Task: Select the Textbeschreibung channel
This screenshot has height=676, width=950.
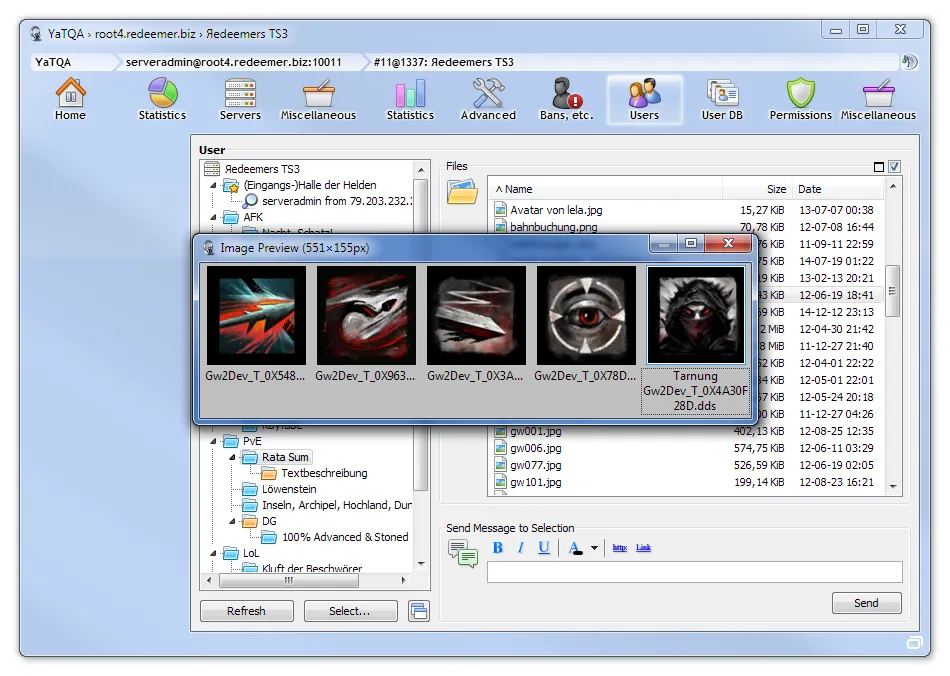Action: click(x=324, y=473)
